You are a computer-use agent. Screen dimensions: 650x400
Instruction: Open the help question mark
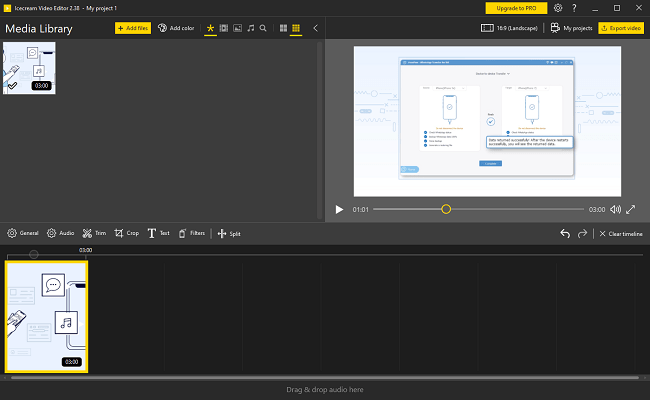(x=574, y=8)
